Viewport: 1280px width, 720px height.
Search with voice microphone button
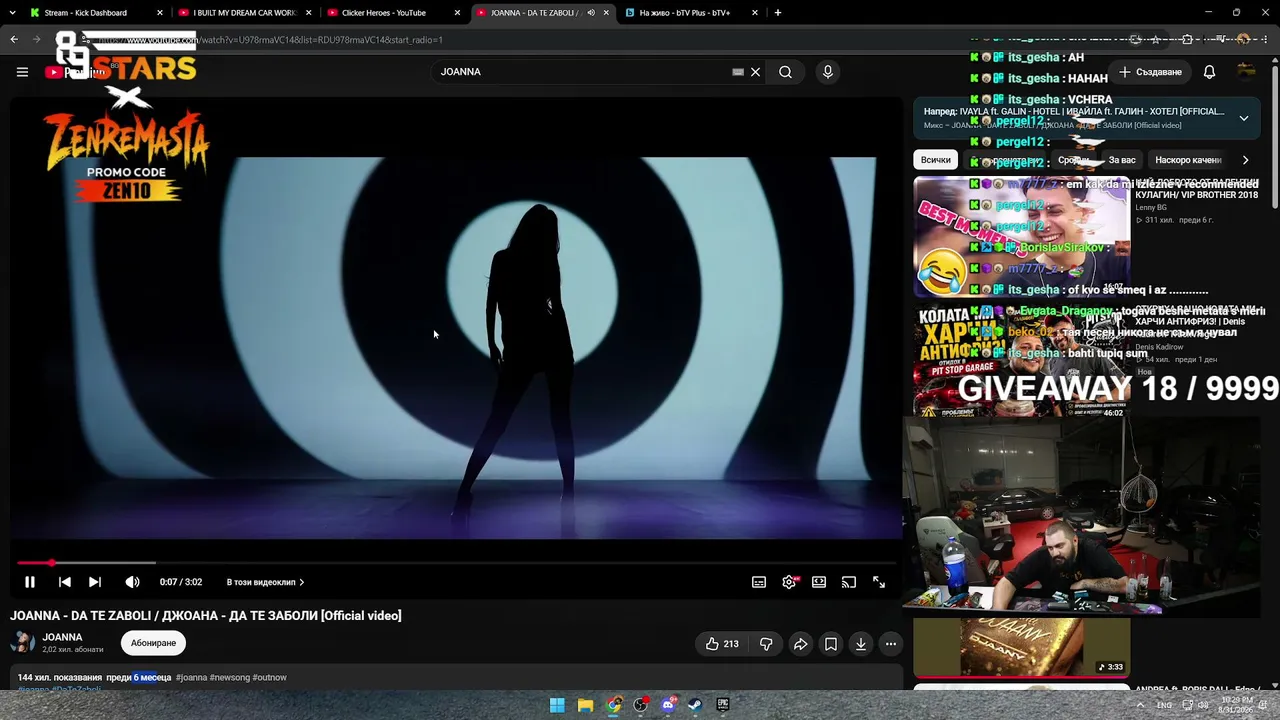pyautogui.click(x=827, y=72)
